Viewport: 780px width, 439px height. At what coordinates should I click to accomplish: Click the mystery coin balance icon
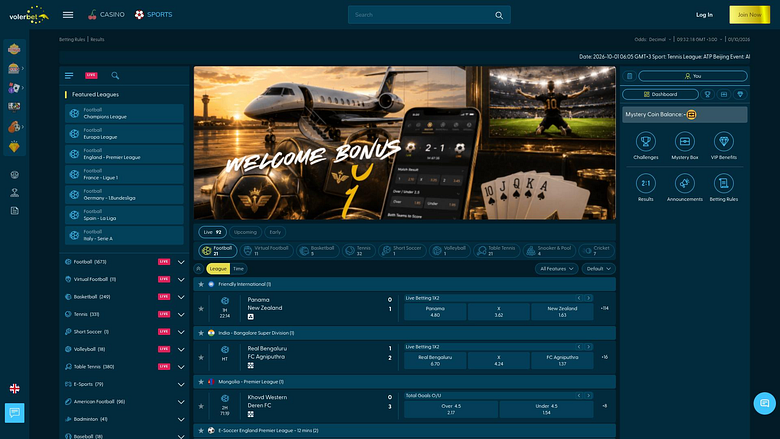(x=691, y=115)
